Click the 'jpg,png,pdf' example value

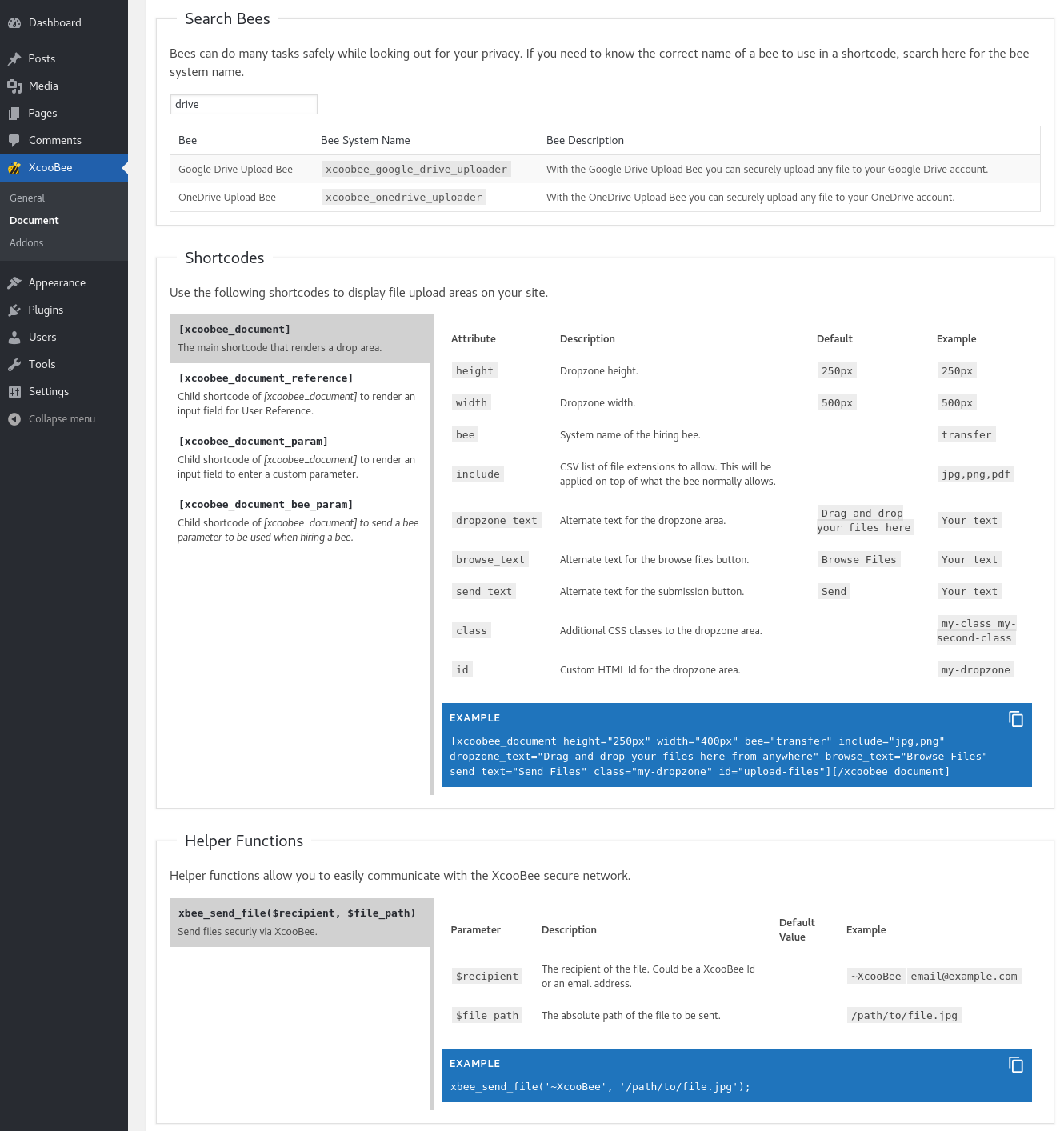click(976, 474)
